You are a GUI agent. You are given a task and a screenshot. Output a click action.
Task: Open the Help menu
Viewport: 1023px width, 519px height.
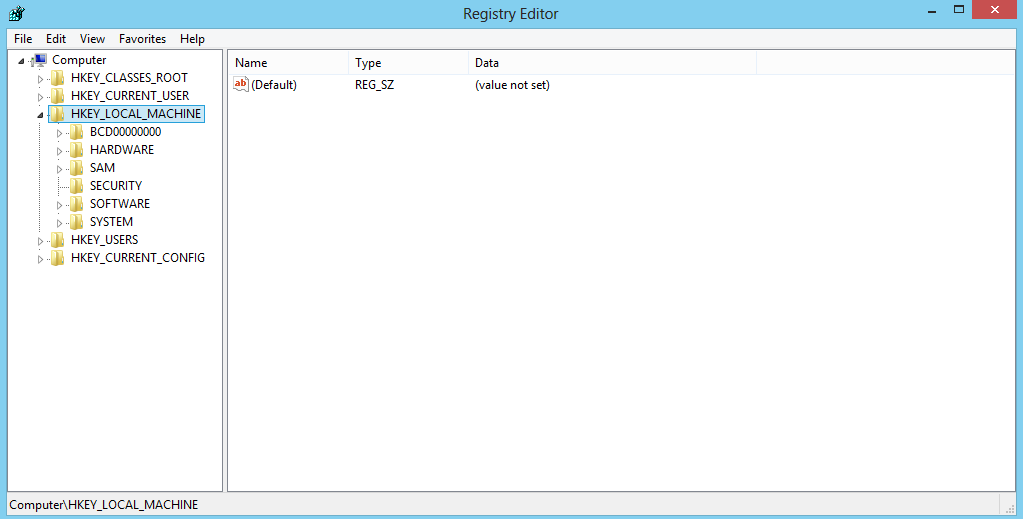tap(192, 39)
